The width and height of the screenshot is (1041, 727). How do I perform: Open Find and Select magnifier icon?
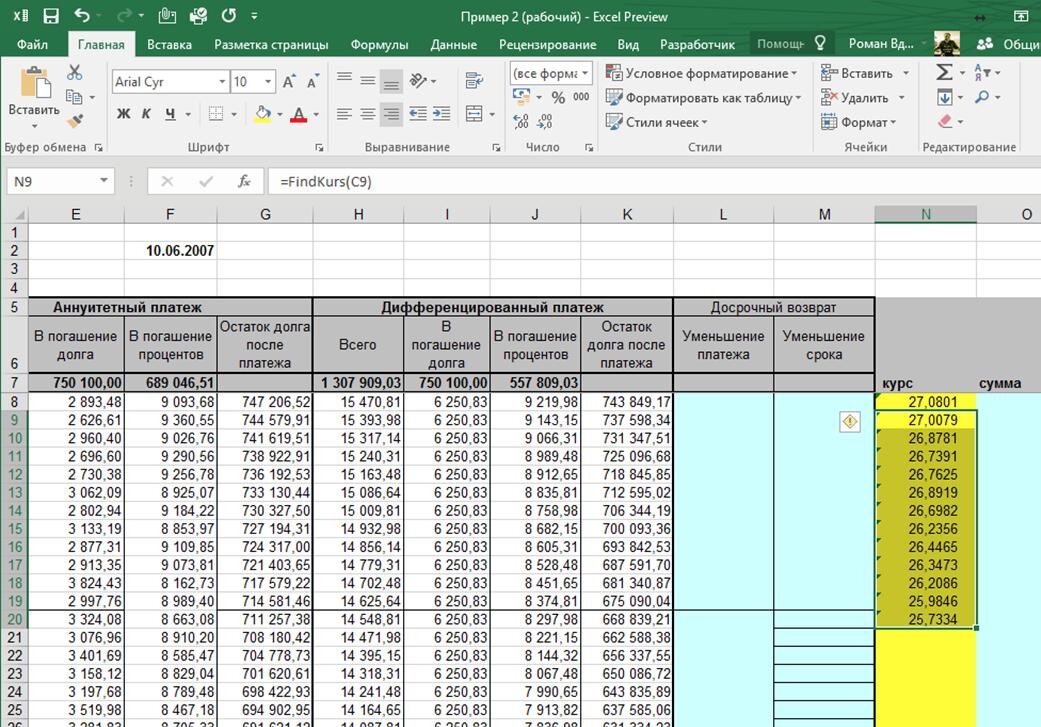coord(982,97)
